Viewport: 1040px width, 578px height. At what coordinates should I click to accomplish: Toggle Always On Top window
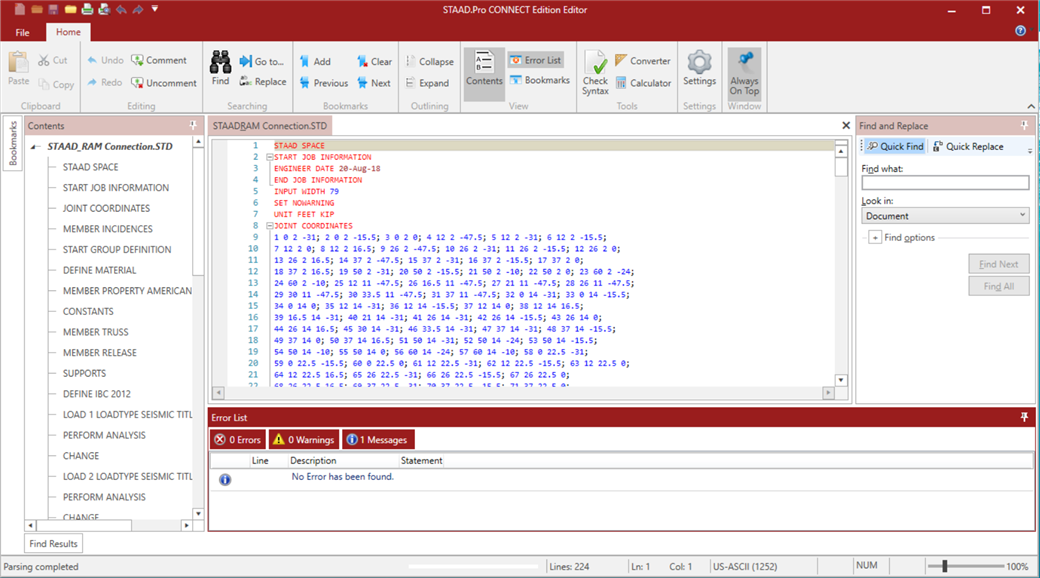744,73
